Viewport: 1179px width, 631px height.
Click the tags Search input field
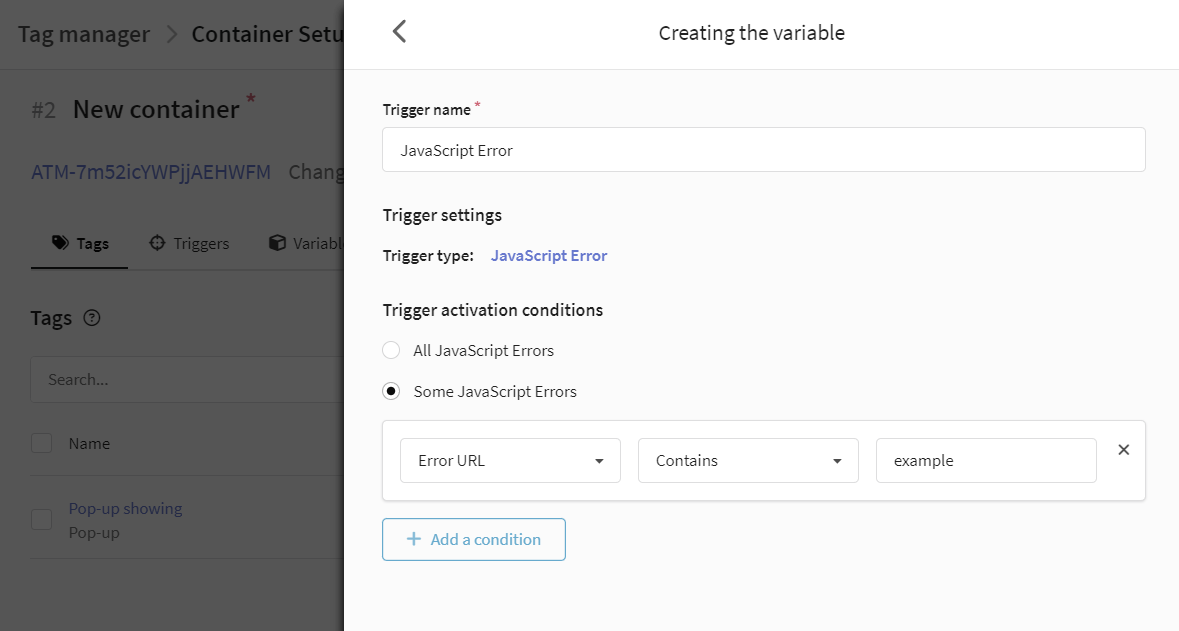[187, 379]
